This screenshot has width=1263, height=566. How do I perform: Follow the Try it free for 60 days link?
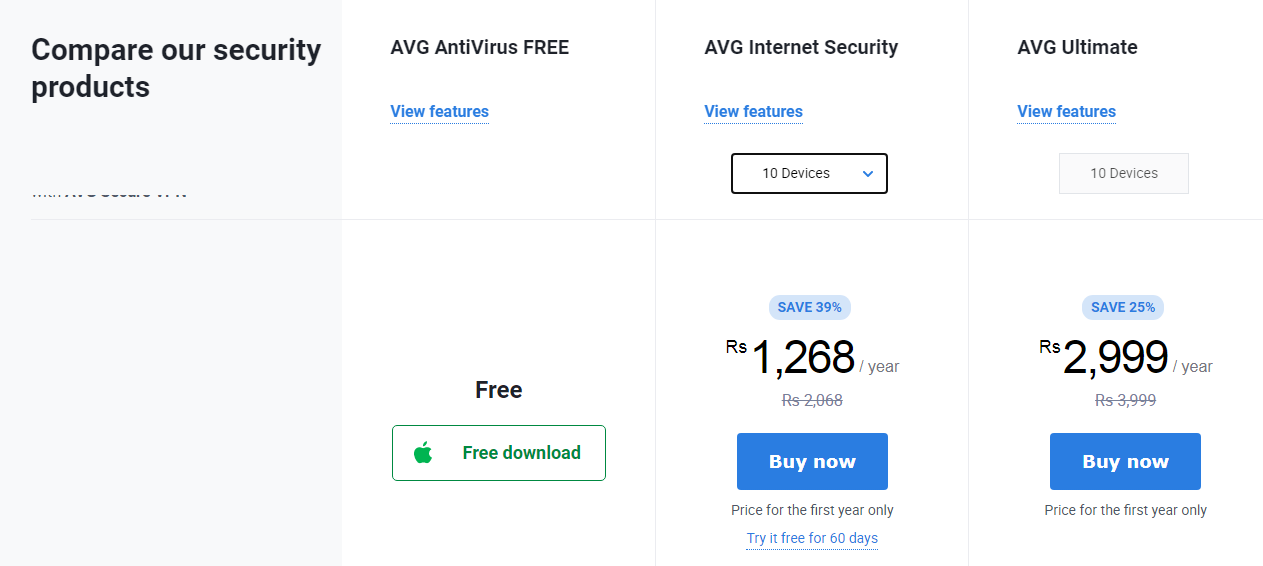click(x=812, y=538)
